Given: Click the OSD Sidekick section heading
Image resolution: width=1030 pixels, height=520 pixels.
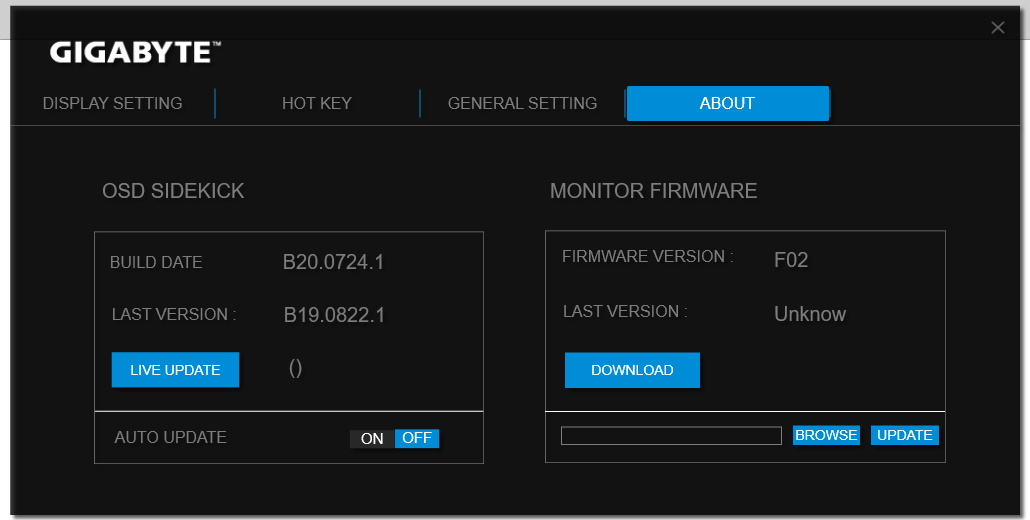Looking at the screenshot, I should [173, 191].
